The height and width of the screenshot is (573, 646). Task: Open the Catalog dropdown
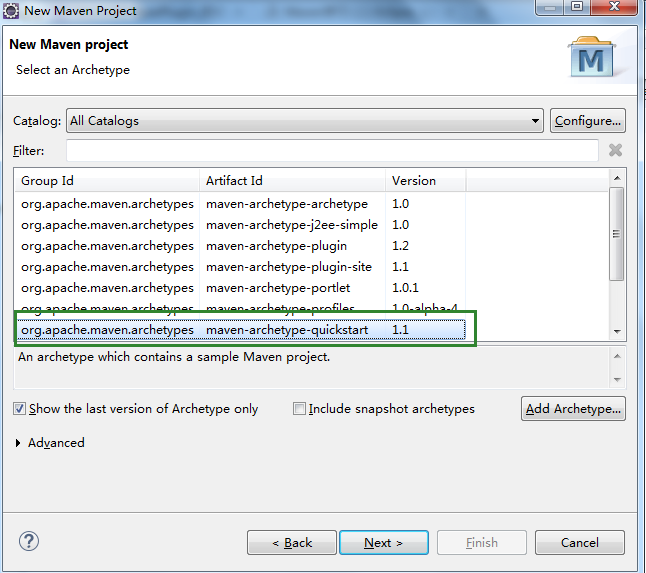[x=305, y=121]
